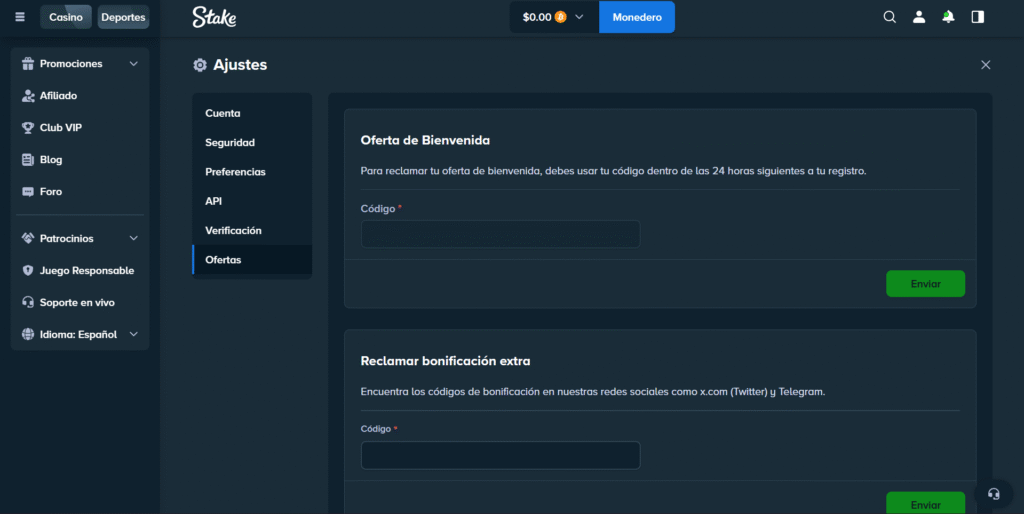1024x514 pixels.
Task: Open the hamburger menu icon
Action: (20, 17)
